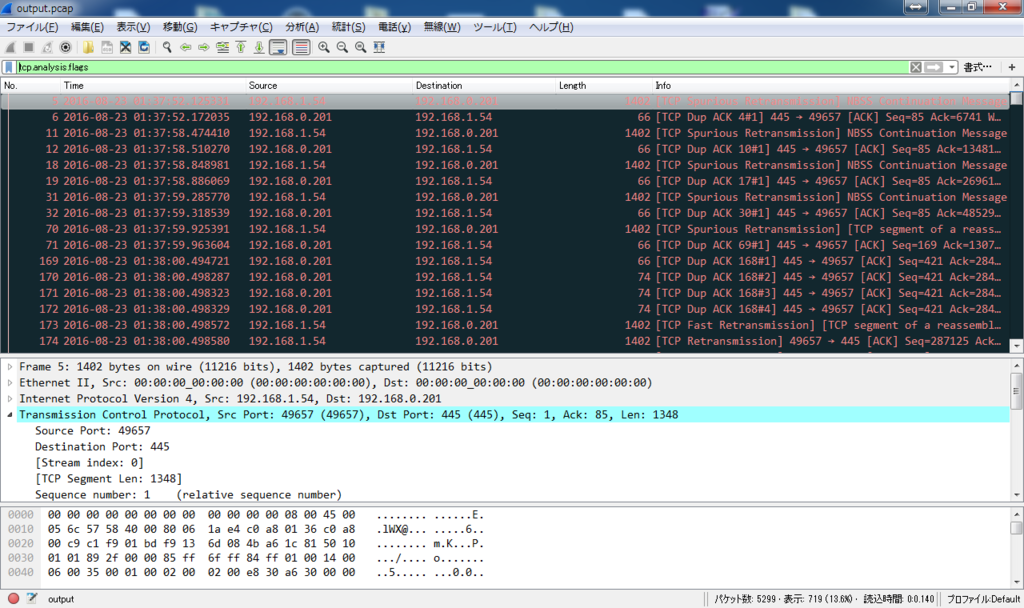Screen dimensions: 1024x608
Task: Open the 分析(A) menu
Action: (302, 27)
